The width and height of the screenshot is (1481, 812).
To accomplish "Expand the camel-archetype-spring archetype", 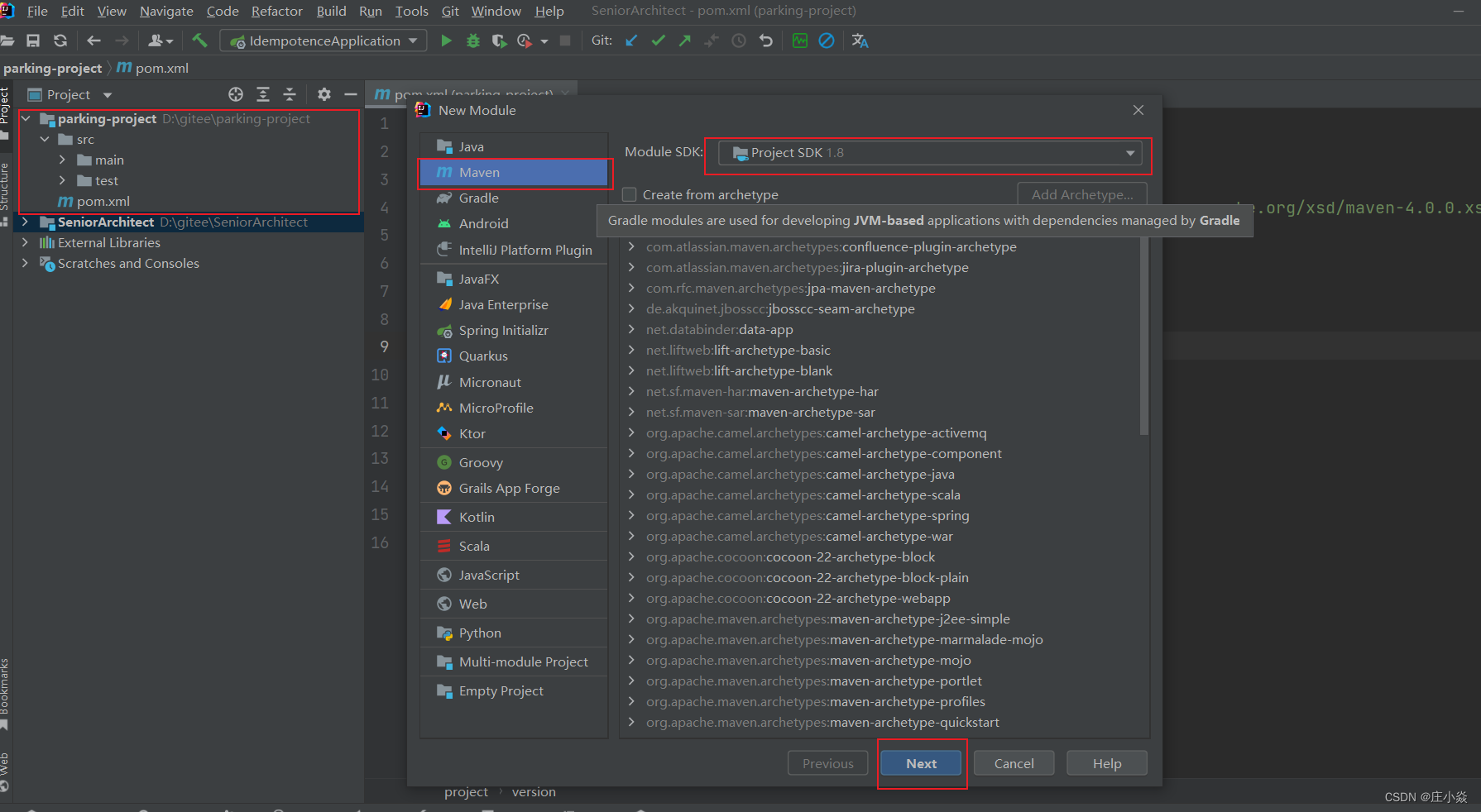I will click(x=632, y=516).
